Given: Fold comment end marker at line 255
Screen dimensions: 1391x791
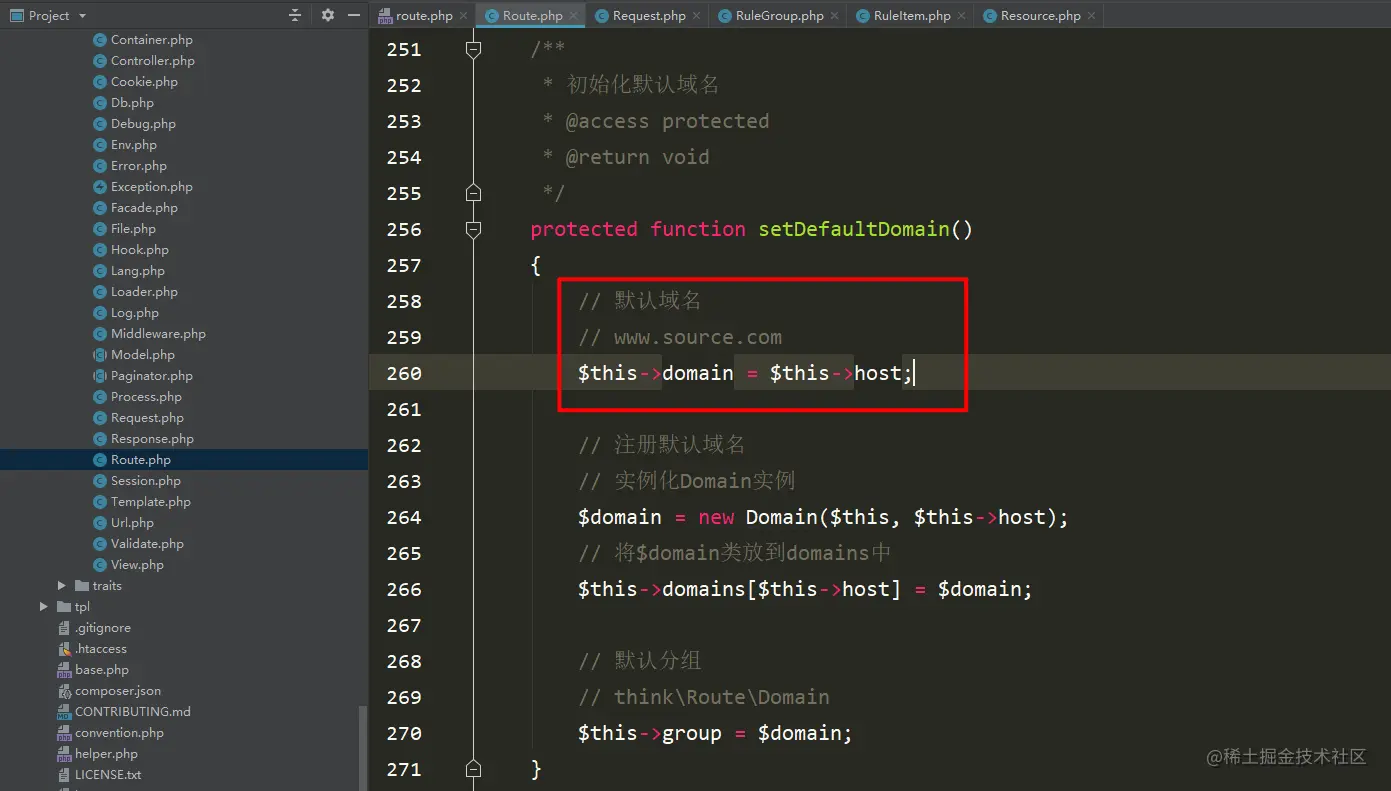Looking at the screenshot, I should (x=474, y=193).
